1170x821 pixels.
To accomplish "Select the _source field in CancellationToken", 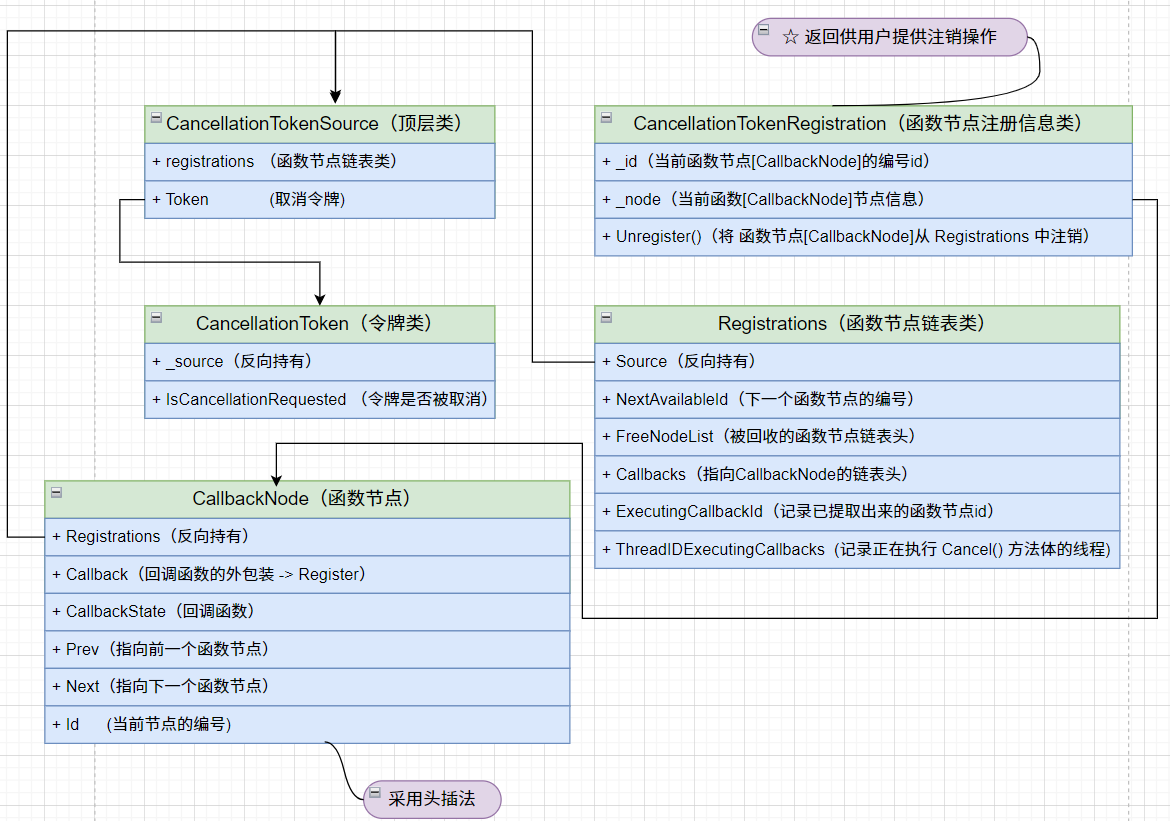I will 319,361.
